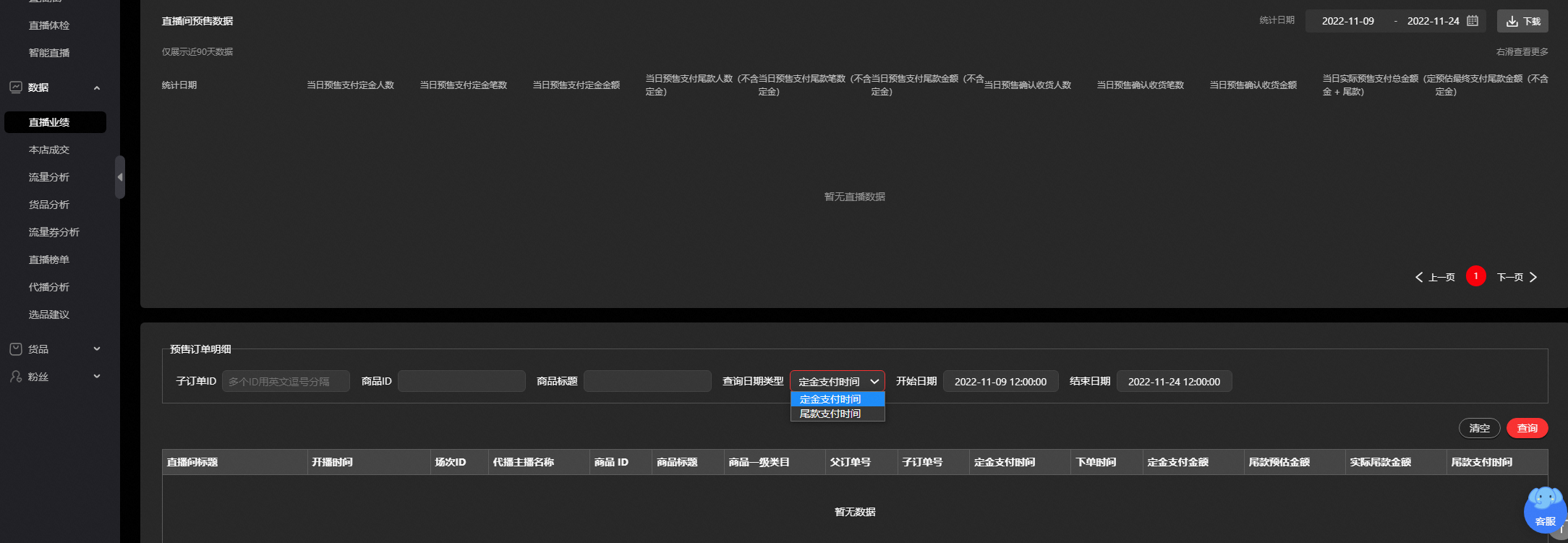Image resolution: width=1568 pixels, height=543 pixels.
Task: Open the 结束日期 datetime field
Action: (1175, 381)
